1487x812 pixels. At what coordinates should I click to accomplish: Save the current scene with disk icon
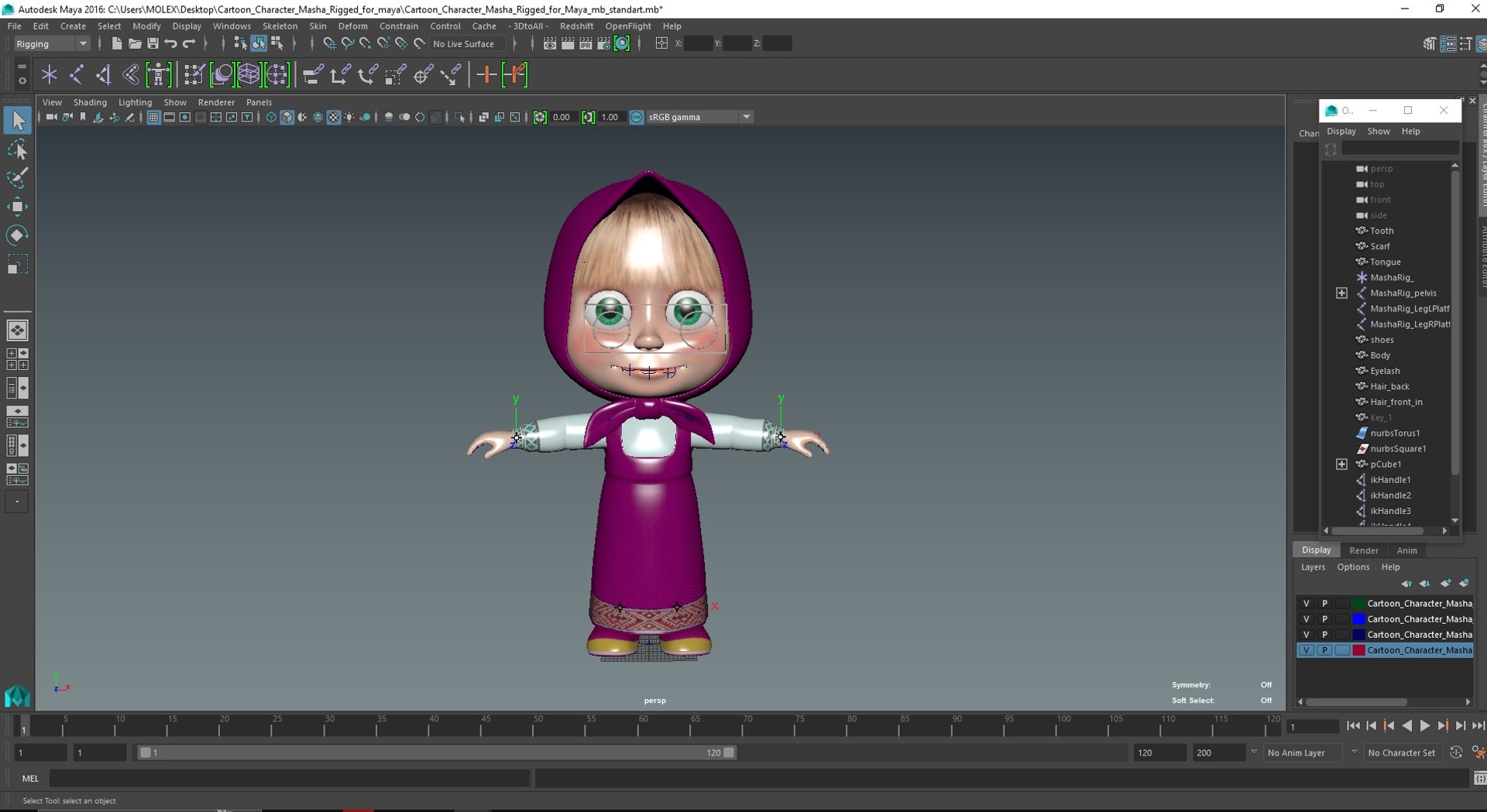(153, 43)
